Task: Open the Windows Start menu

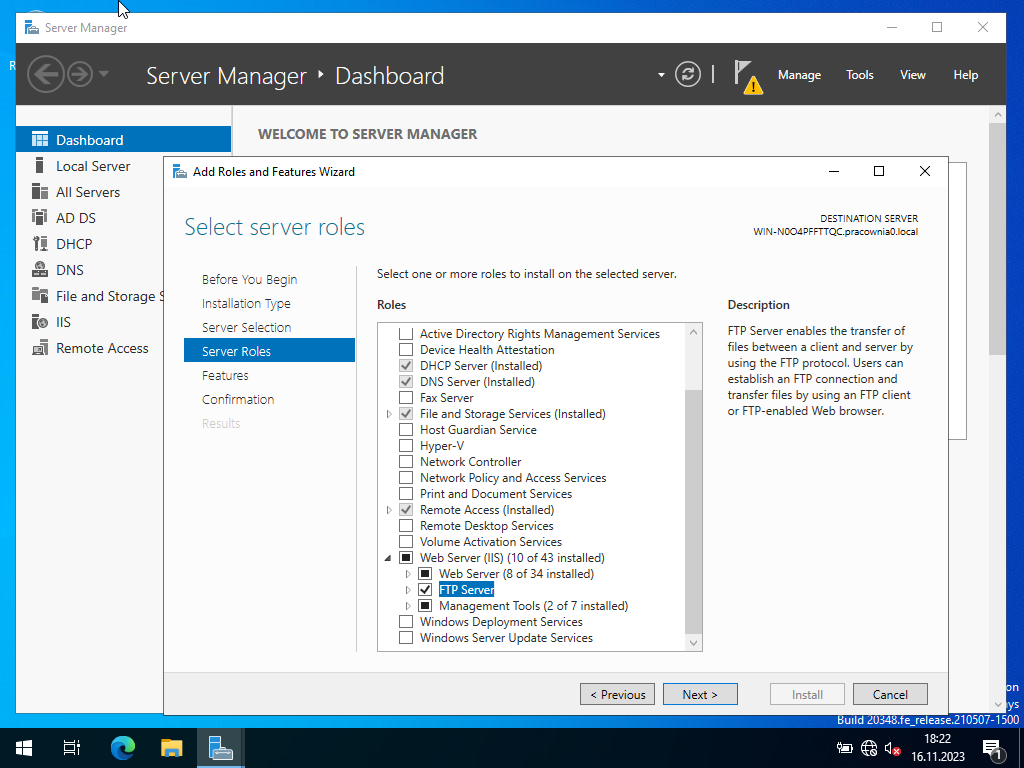Action: coord(24,748)
